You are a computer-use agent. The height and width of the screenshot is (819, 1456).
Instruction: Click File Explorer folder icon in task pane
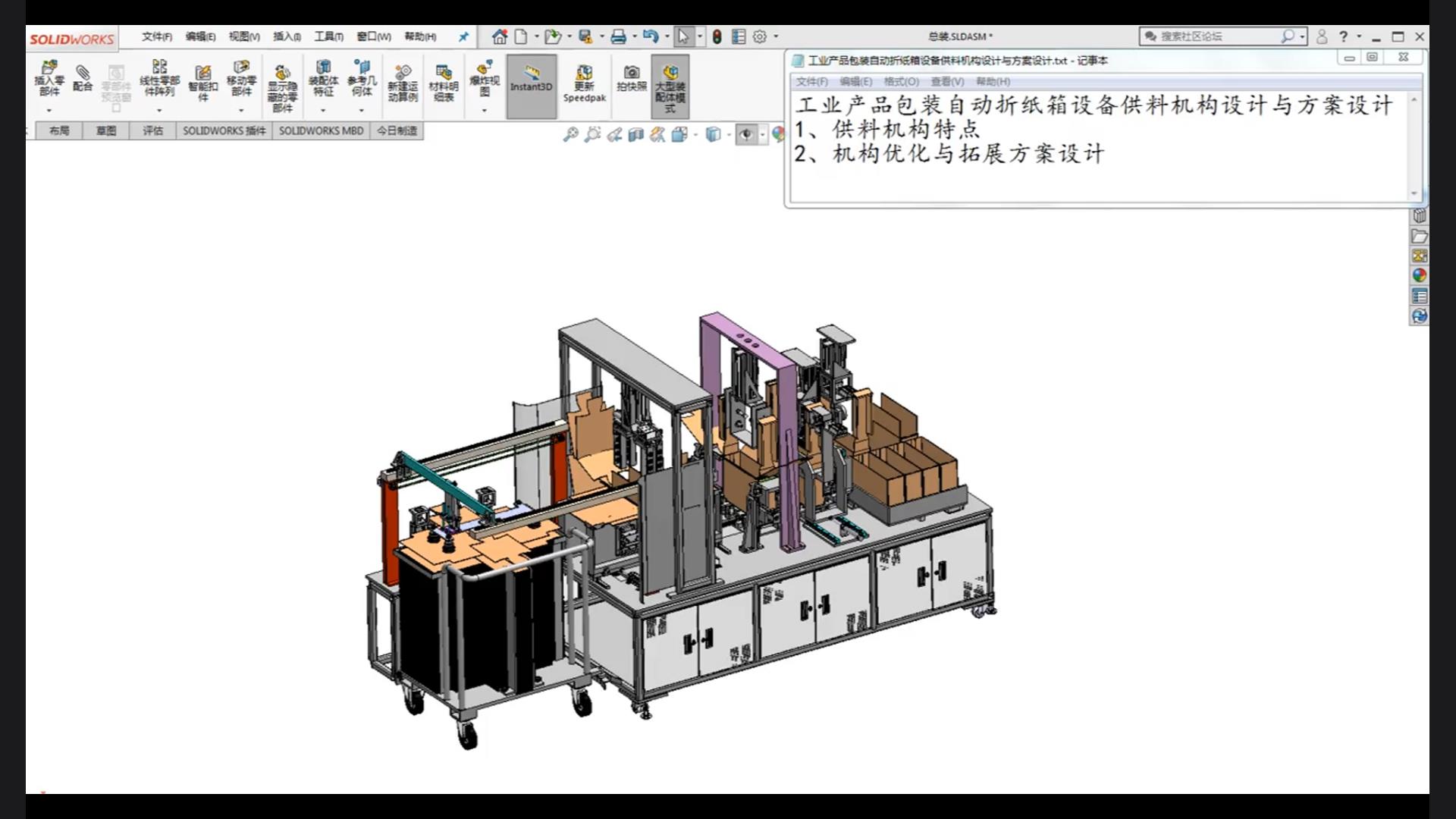tap(1420, 236)
